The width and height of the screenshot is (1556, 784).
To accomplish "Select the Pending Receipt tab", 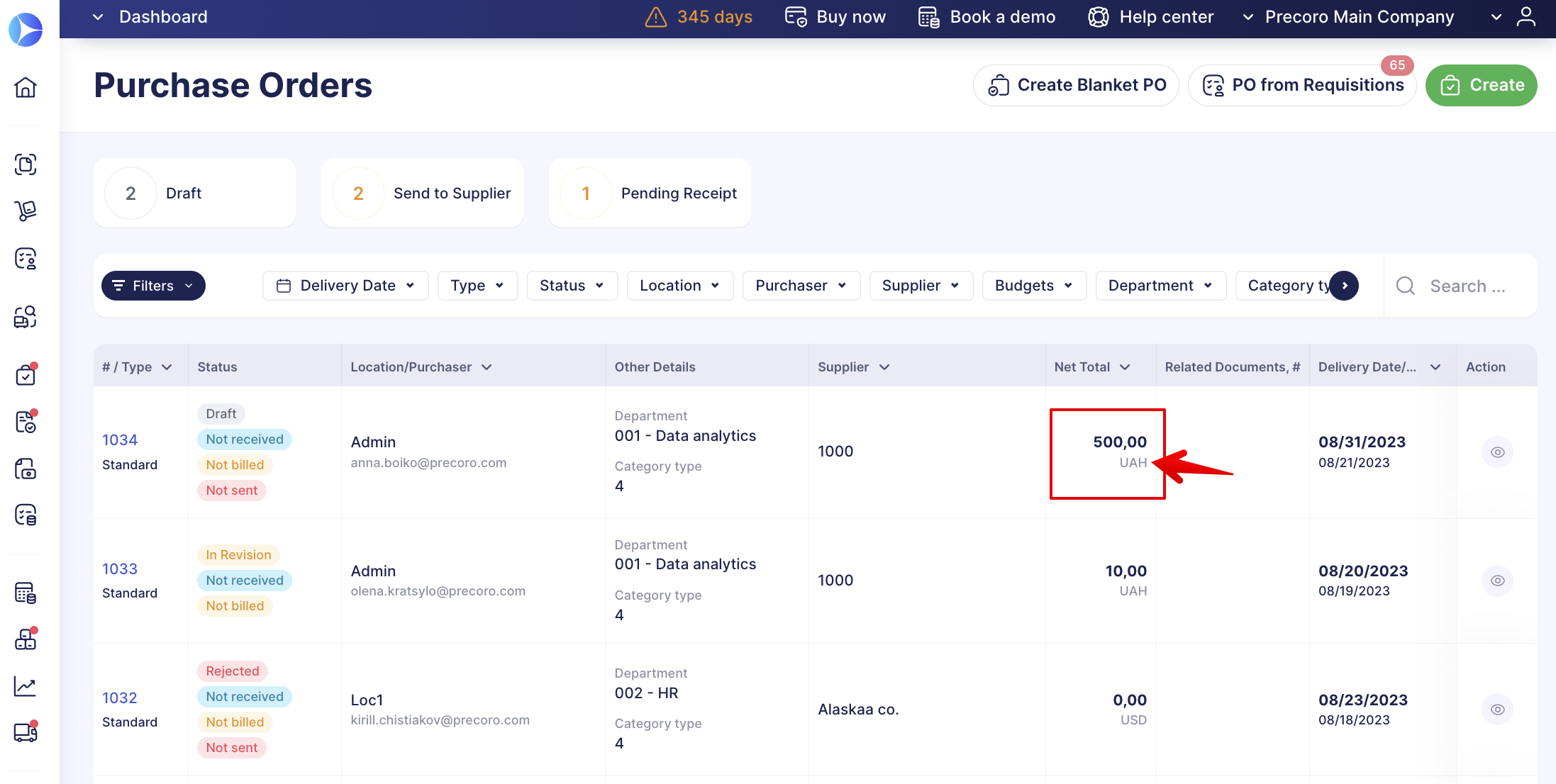I will pos(650,193).
